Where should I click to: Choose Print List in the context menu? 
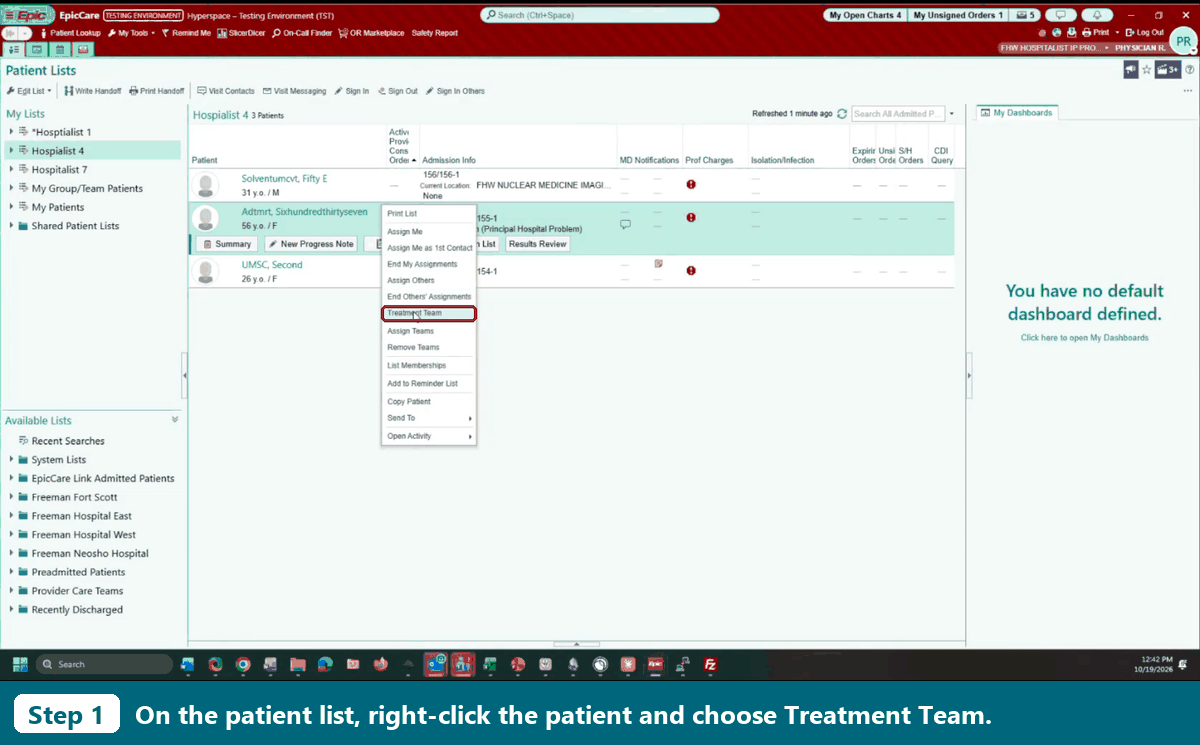point(429,214)
